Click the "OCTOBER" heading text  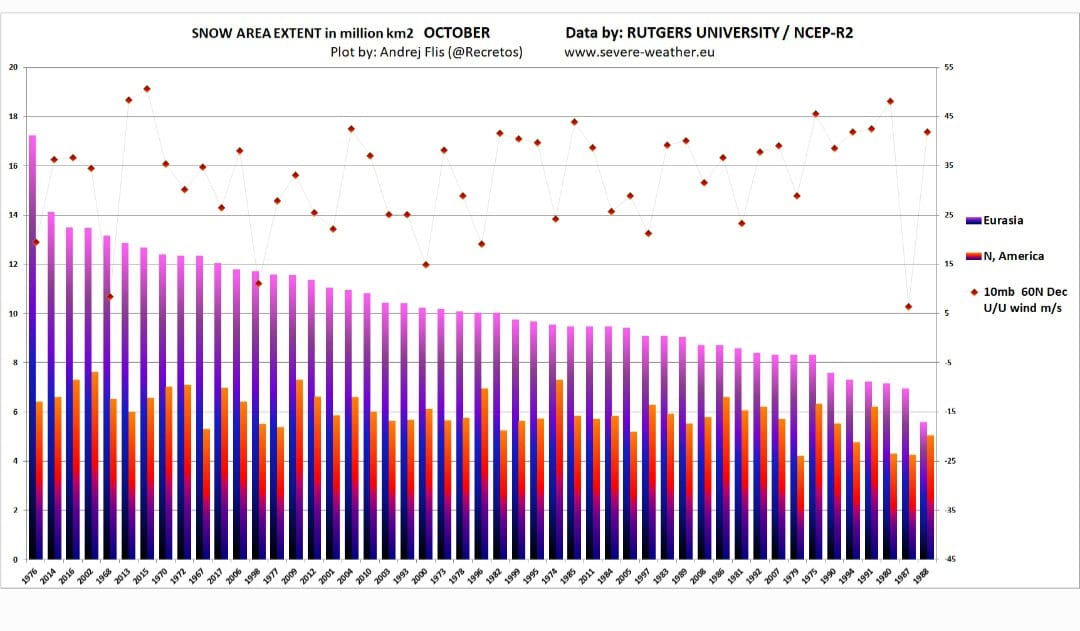pyautogui.click(x=457, y=33)
